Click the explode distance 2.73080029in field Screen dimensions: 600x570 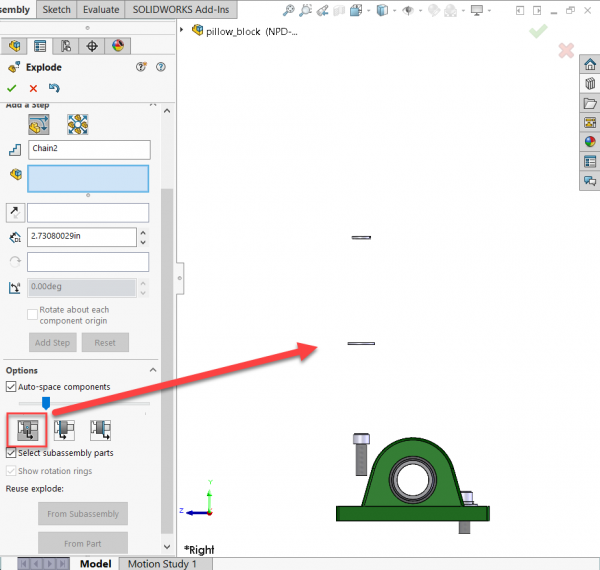coord(82,237)
